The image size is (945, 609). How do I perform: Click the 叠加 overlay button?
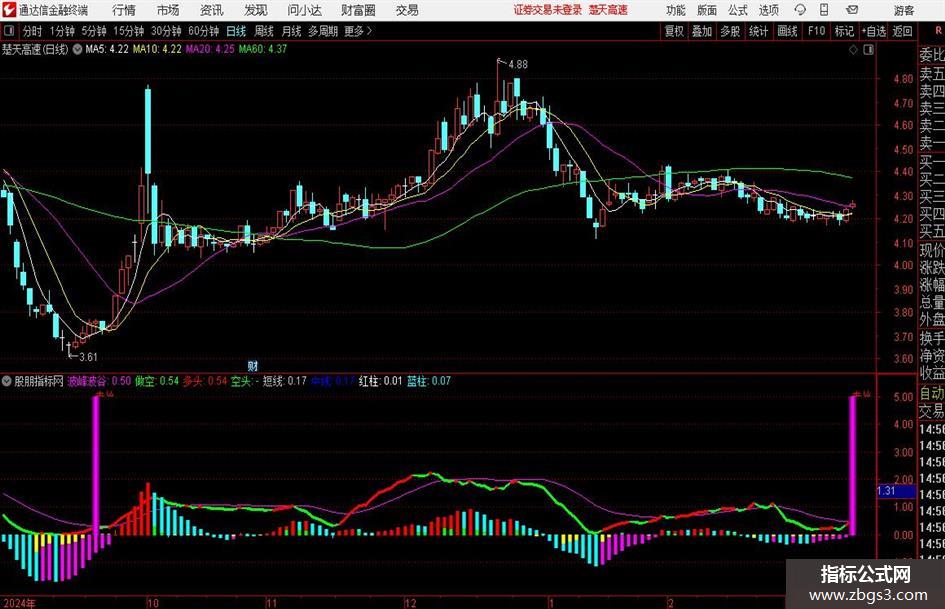[x=702, y=31]
